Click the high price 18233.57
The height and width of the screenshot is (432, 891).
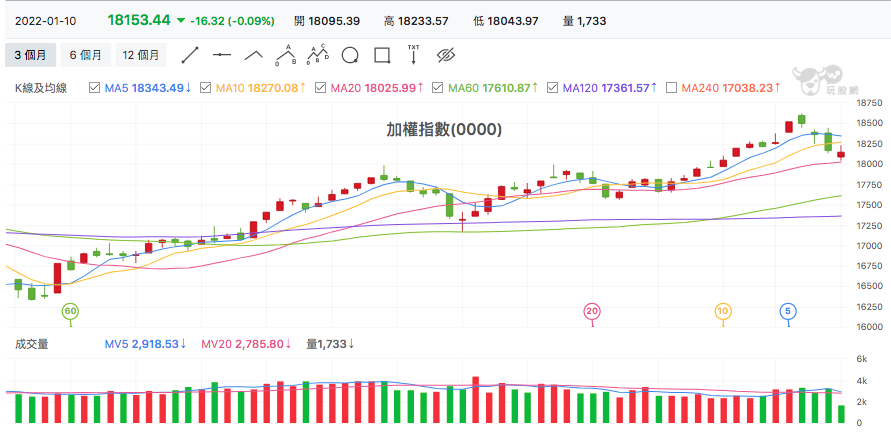pyautogui.click(x=423, y=22)
